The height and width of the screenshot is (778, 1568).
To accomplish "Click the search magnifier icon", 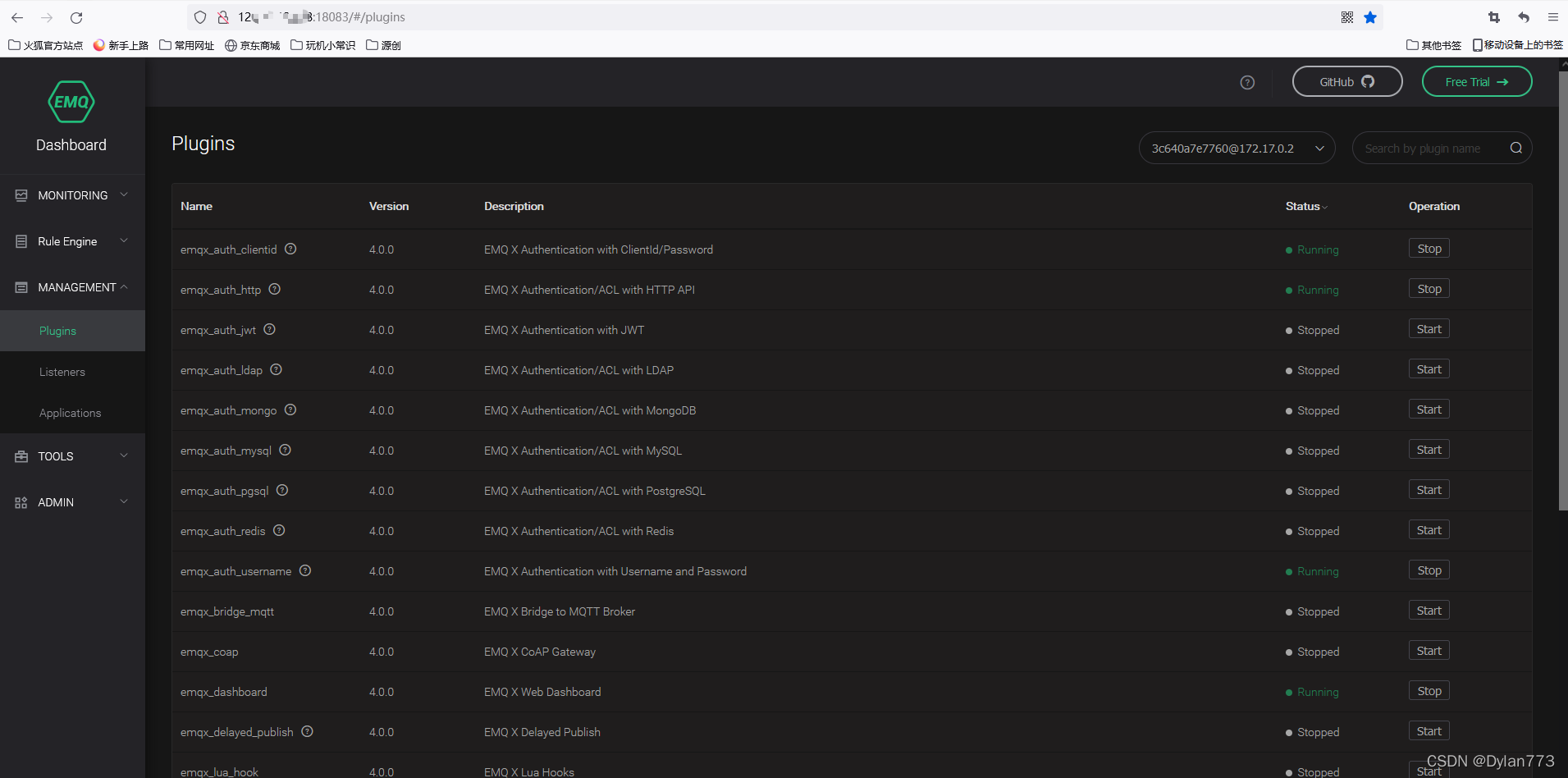I will (x=1515, y=149).
